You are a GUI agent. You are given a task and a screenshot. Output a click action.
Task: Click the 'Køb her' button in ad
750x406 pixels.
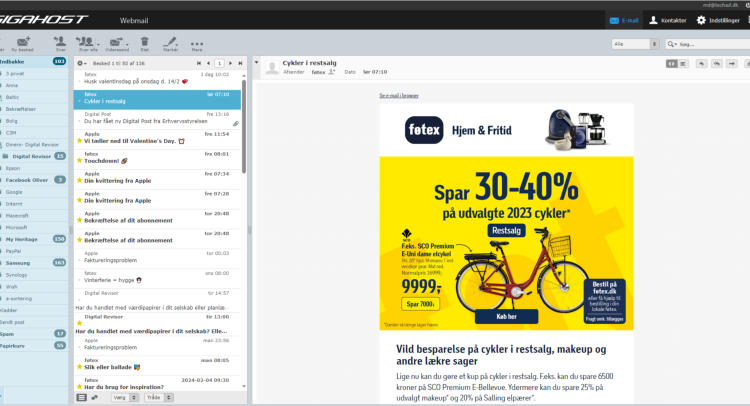506,317
